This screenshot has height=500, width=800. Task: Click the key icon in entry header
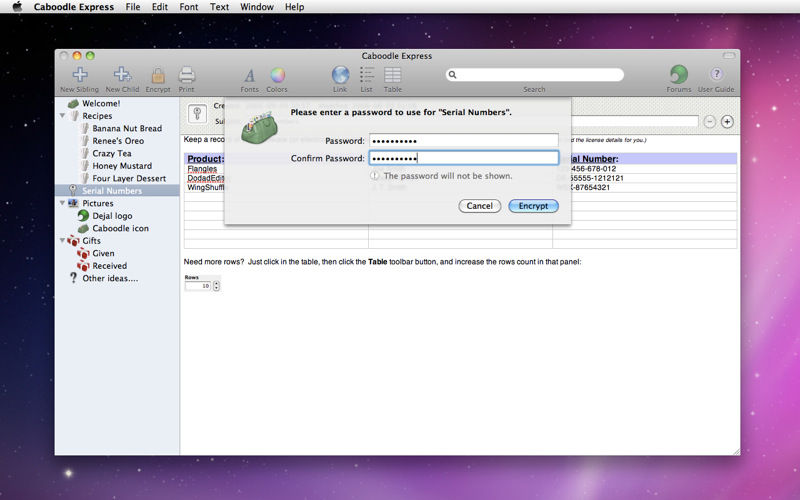pyautogui.click(x=197, y=113)
